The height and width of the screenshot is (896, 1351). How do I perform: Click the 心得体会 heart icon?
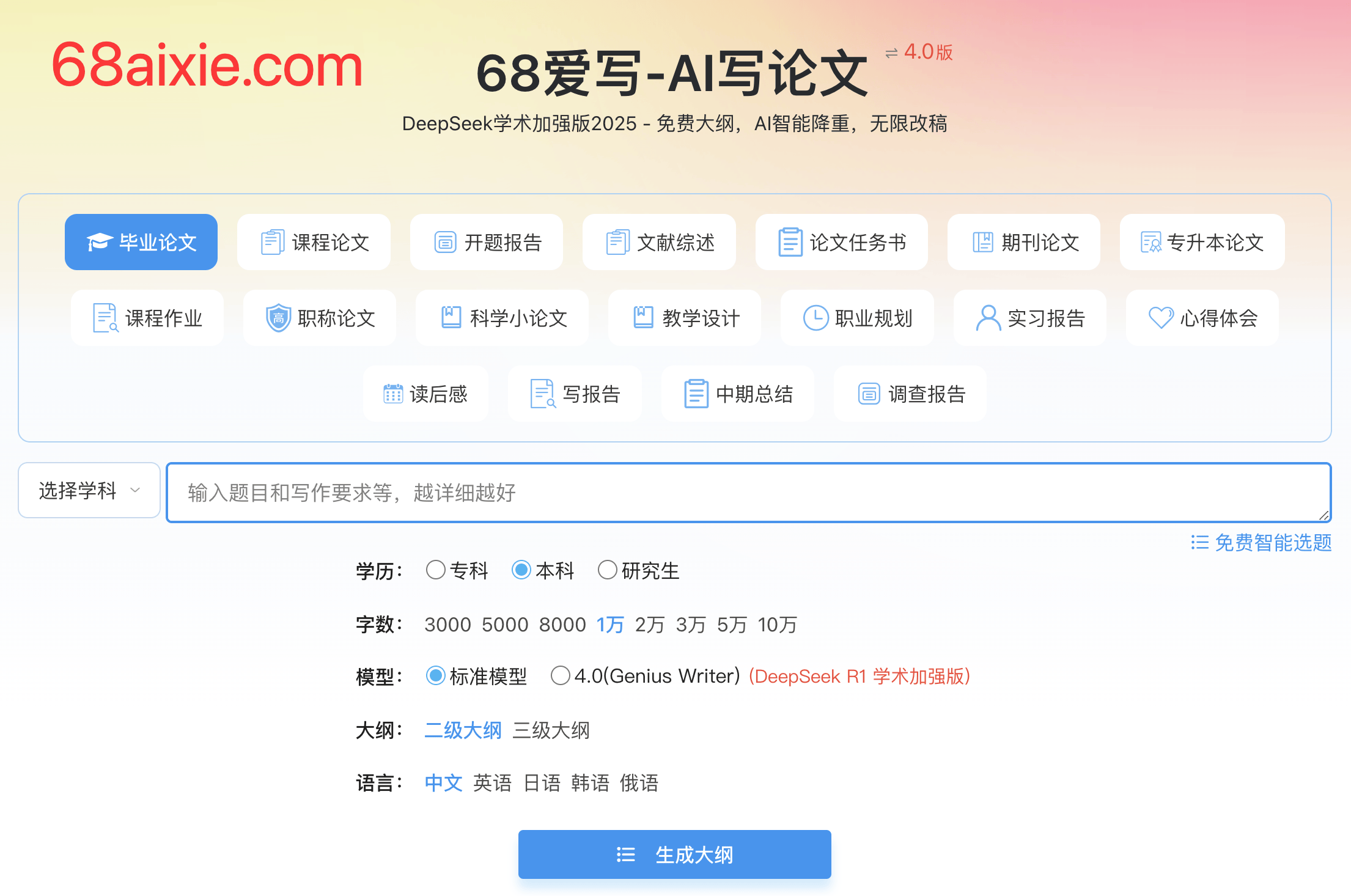1160,318
